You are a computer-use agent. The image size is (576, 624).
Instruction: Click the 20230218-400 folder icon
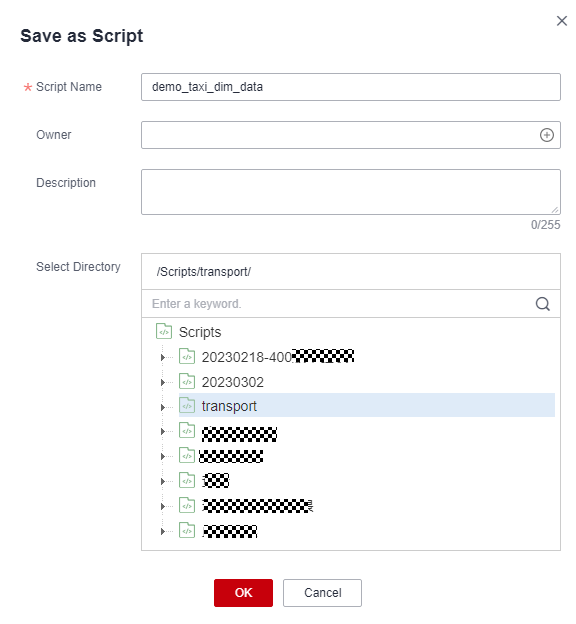pos(187,356)
